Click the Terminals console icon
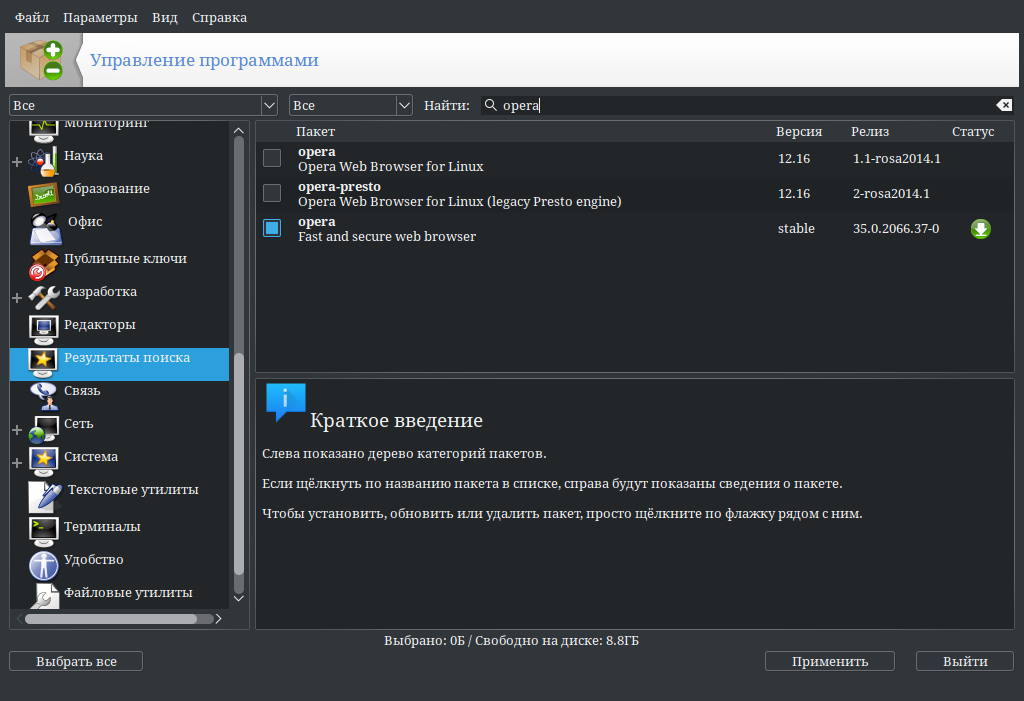1024x701 pixels. pyautogui.click(x=44, y=531)
